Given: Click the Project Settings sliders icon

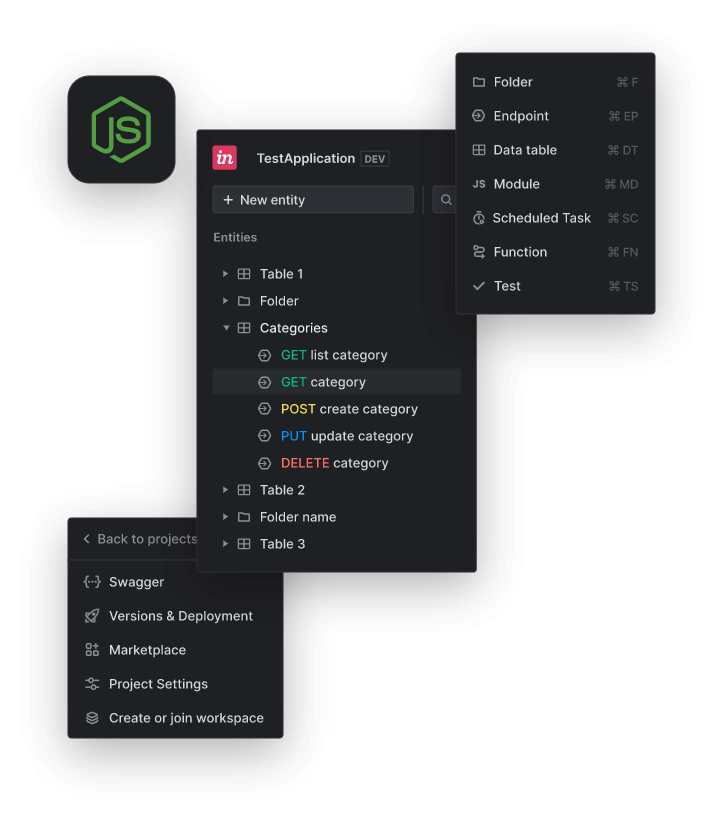Looking at the screenshot, I should pyautogui.click(x=92, y=684).
